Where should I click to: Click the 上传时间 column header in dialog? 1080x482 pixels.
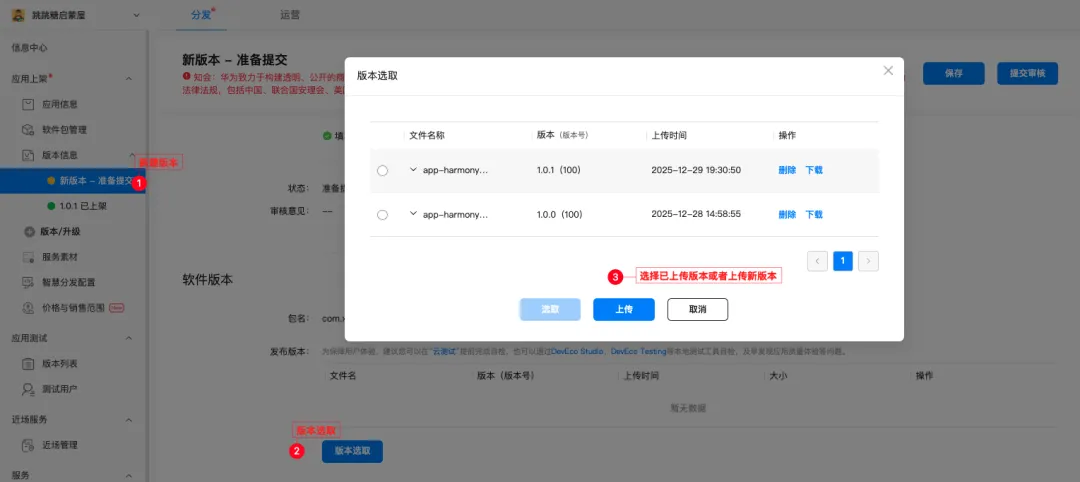669,135
